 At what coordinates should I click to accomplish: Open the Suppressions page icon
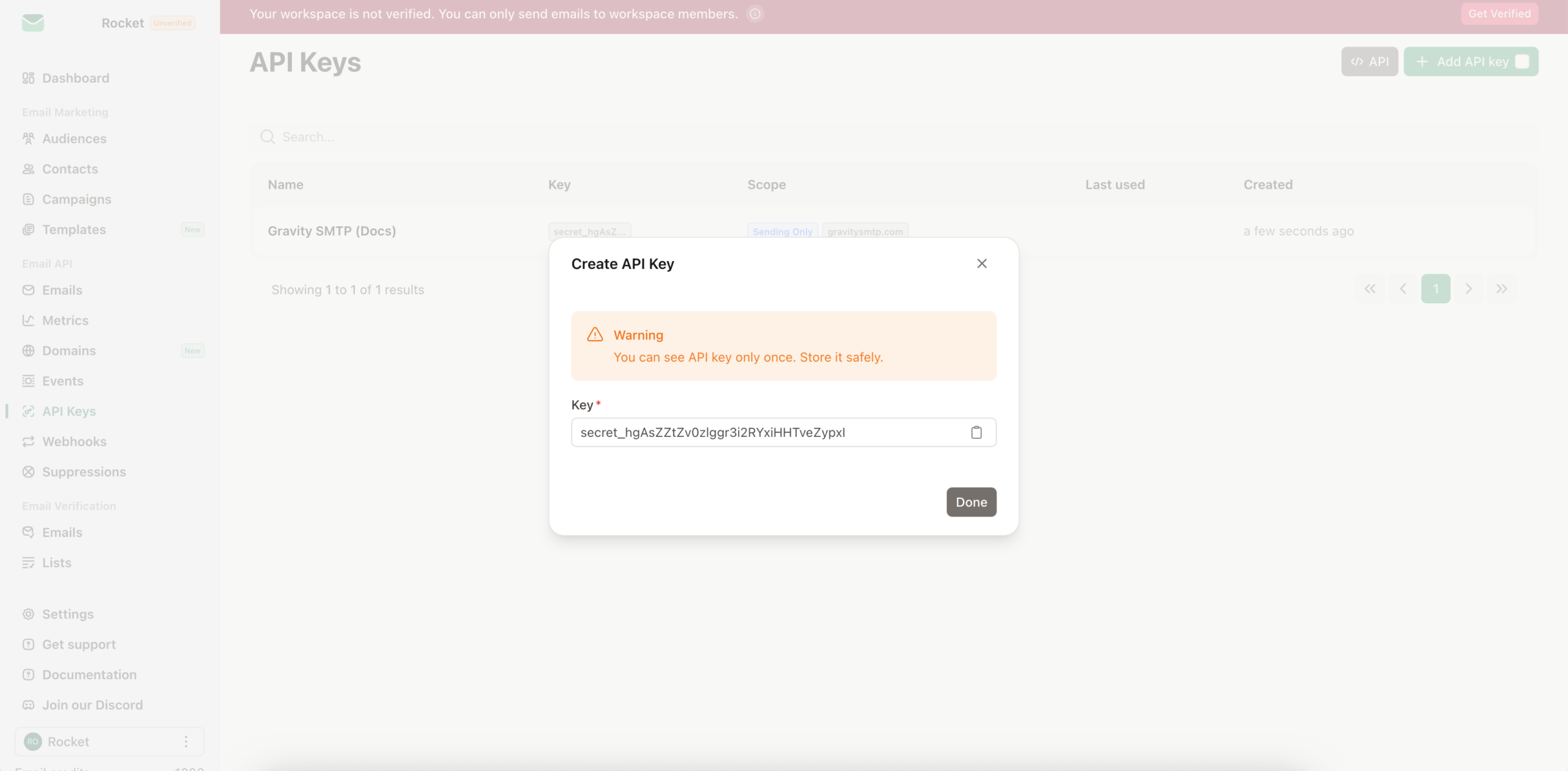tap(28, 472)
